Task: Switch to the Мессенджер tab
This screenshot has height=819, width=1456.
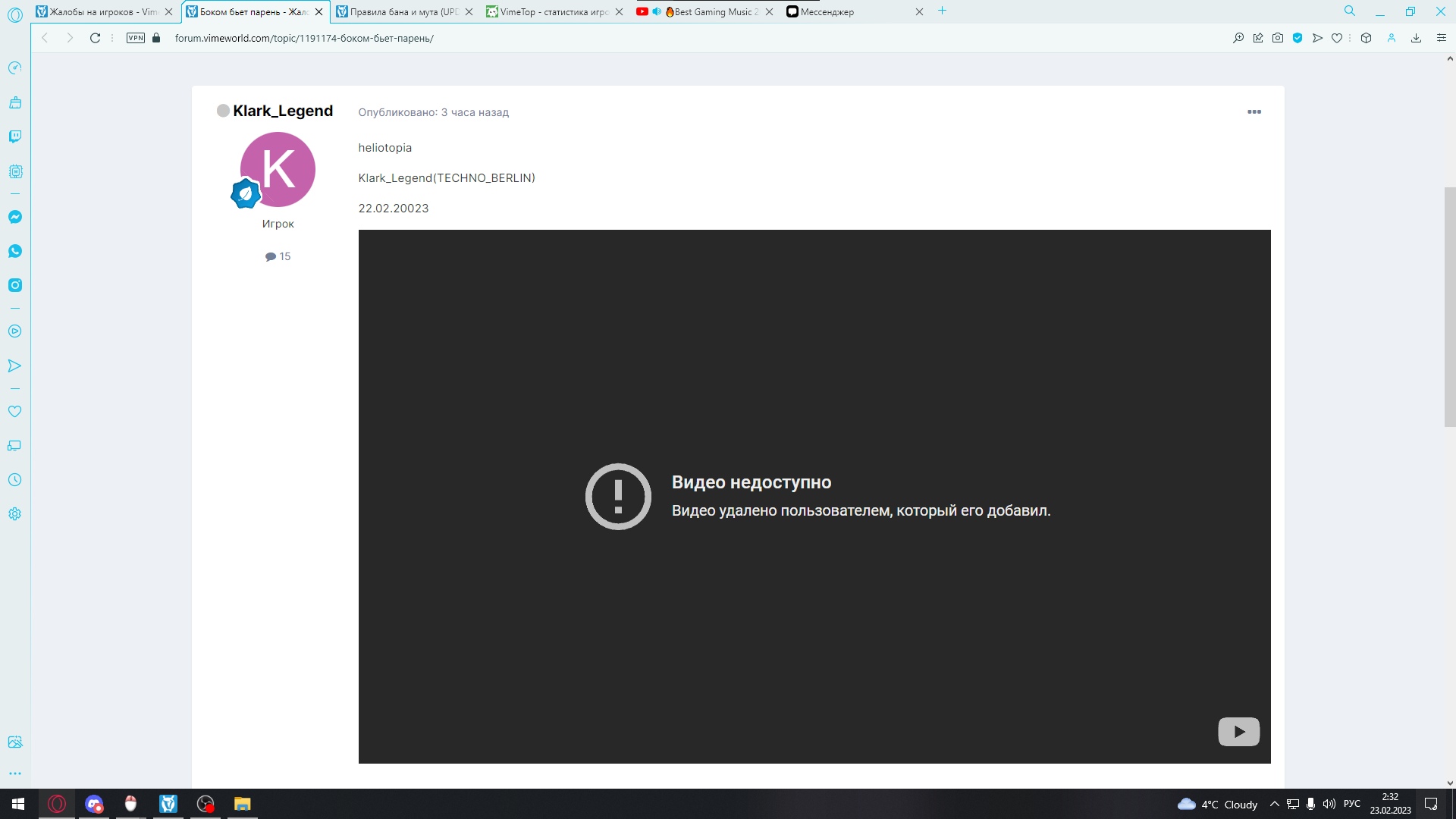Action: point(827,11)
